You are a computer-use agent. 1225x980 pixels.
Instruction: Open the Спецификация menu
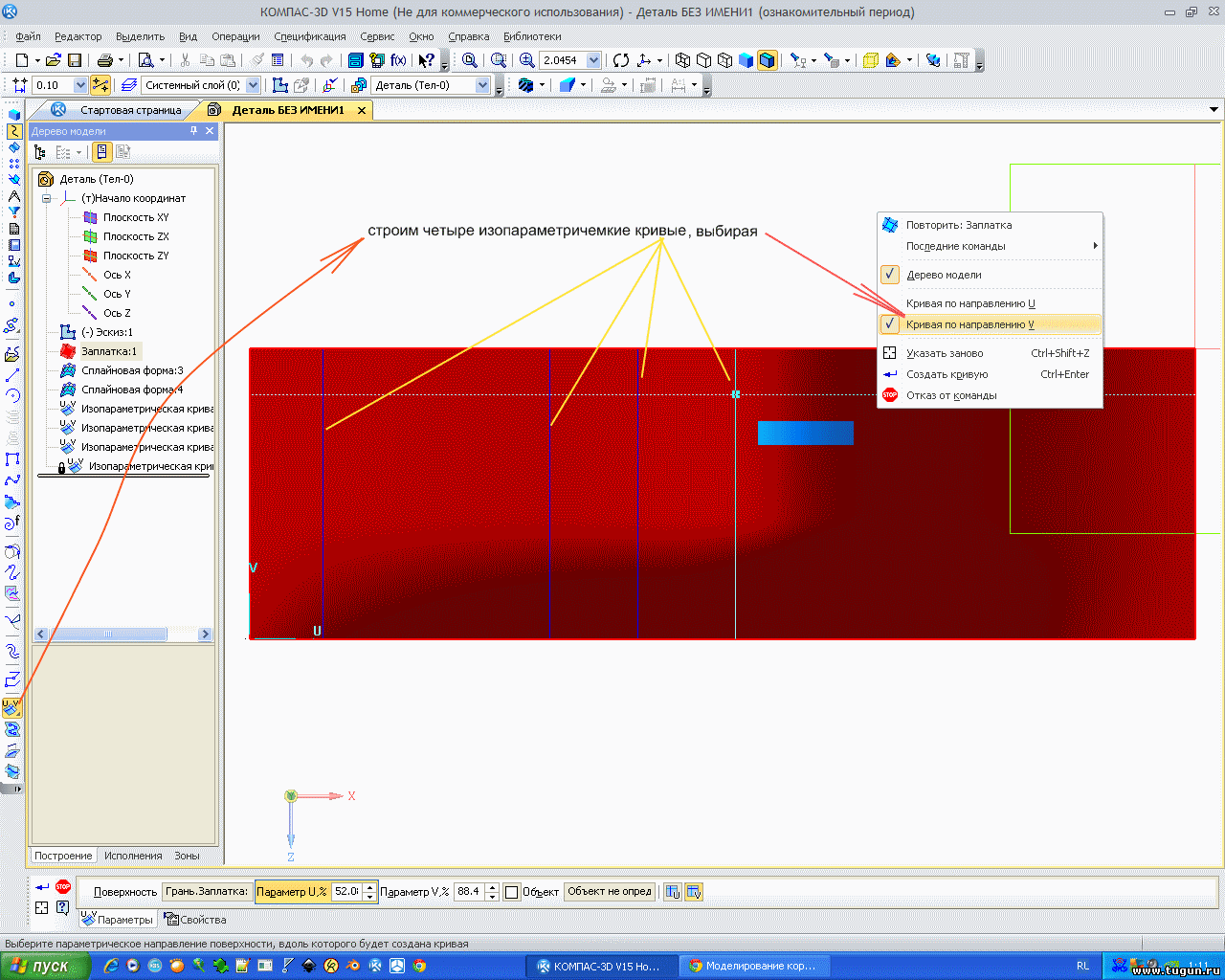[x=309, y=36]
